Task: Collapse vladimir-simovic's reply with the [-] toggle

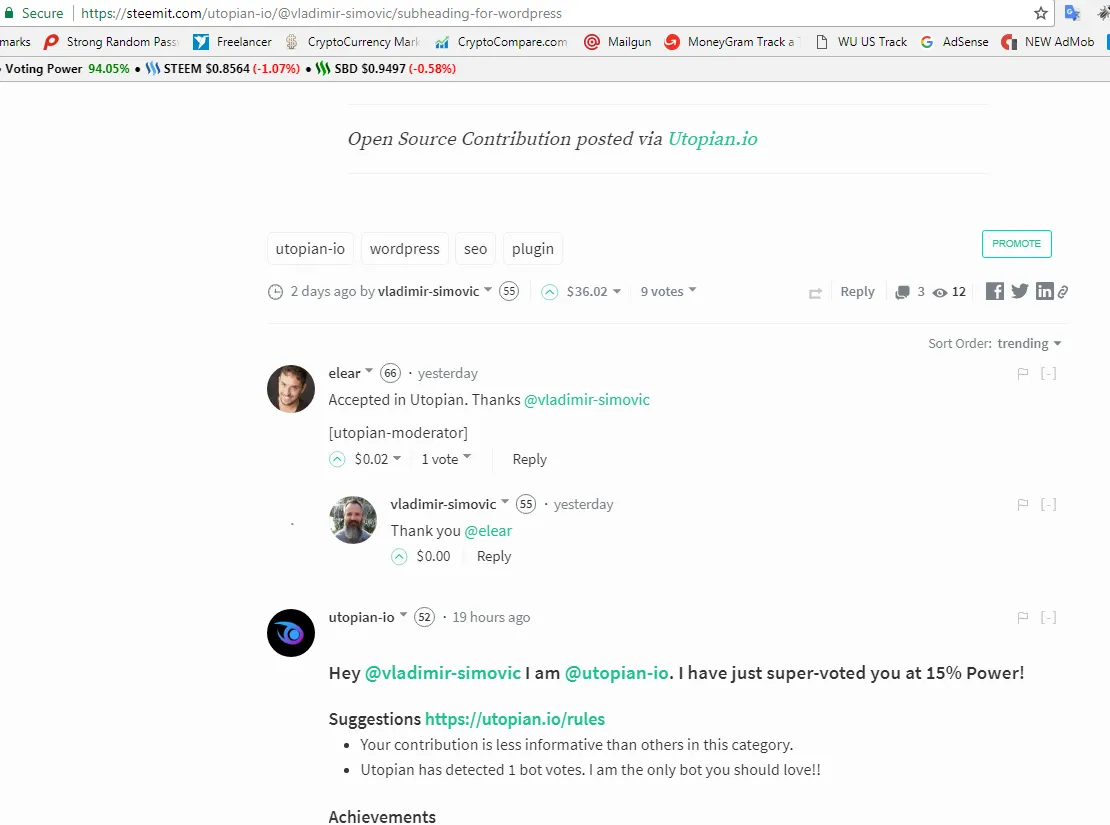Action: pos(1048,504)
